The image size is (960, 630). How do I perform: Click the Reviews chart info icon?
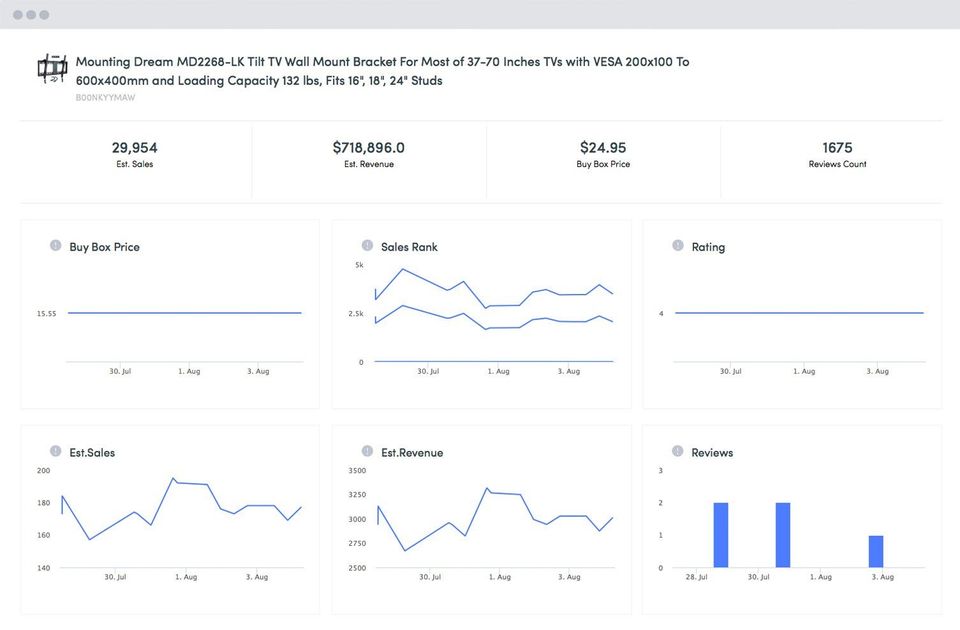pos(678,452)
